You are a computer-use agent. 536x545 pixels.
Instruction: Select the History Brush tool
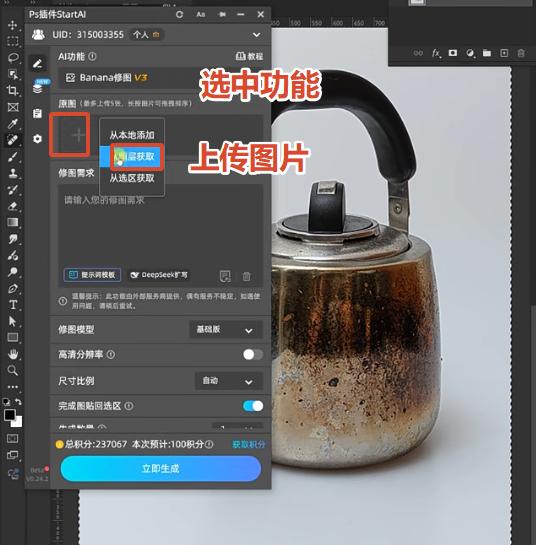pyautogui.click(x=13, y=189)
